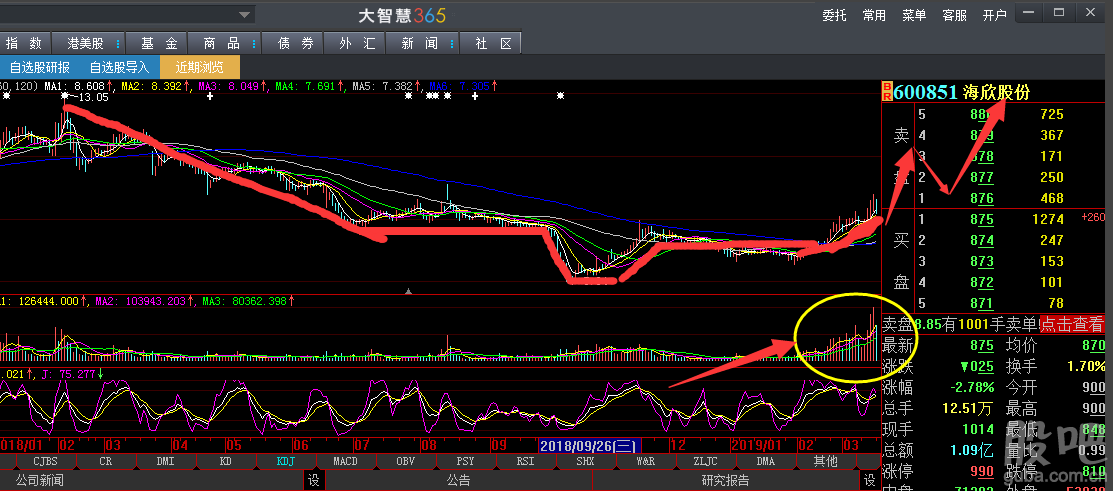The width and height of the screenshot is (1113, 491).
Task: Open the 常用 menu
Action: 874,16
